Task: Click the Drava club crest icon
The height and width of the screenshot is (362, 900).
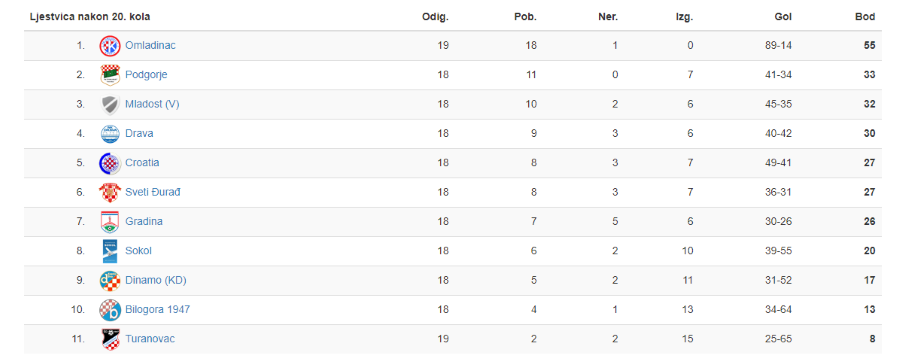Action: click(x=110, y=134)
